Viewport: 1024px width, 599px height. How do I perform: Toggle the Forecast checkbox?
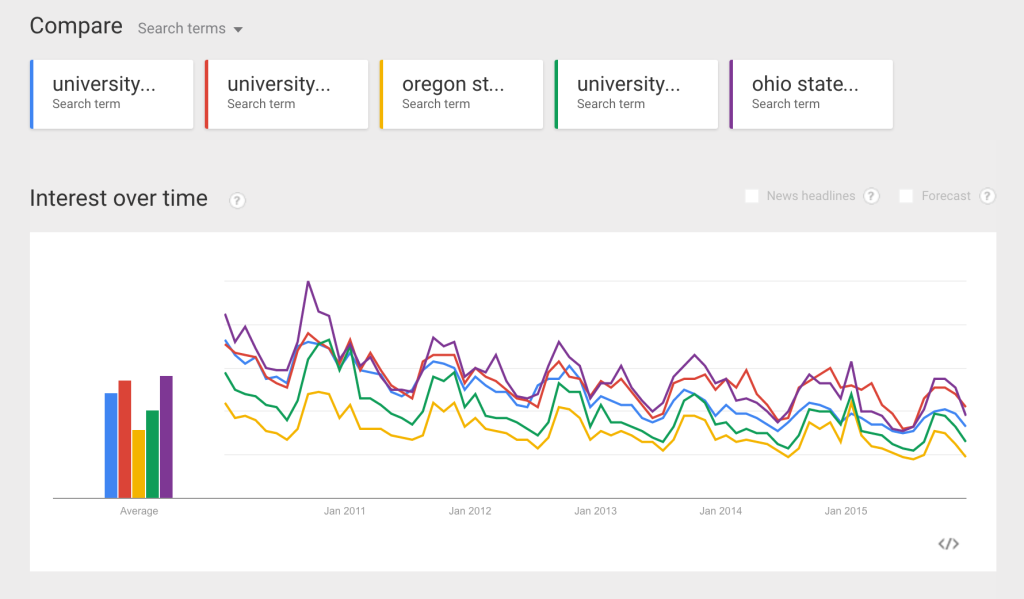(906, 196)
